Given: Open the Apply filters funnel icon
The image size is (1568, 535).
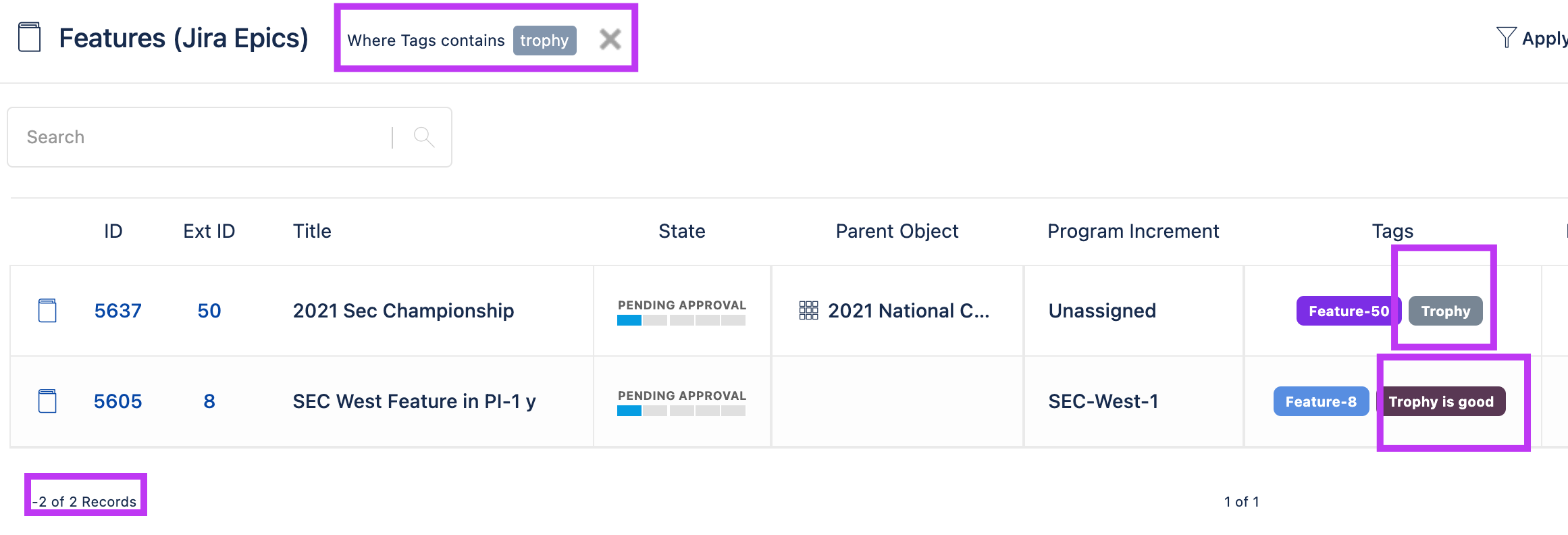Looking at the screenshot, I should tap(1505, 38).
